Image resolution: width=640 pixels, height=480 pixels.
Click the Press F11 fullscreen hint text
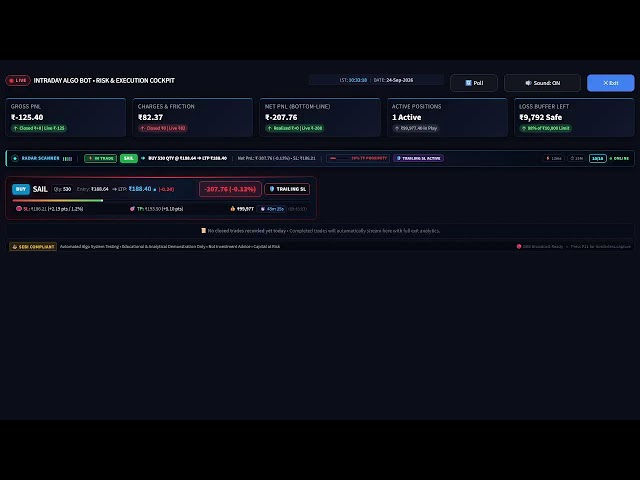pyautogui.click(x=600, y=247)
